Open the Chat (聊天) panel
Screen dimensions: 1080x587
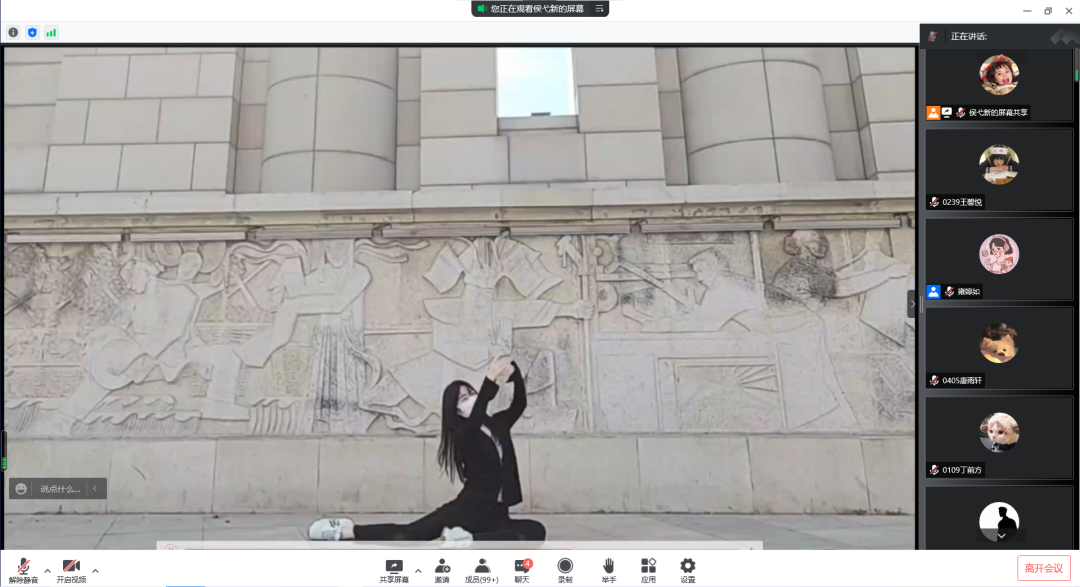click(x=522, y=569)
